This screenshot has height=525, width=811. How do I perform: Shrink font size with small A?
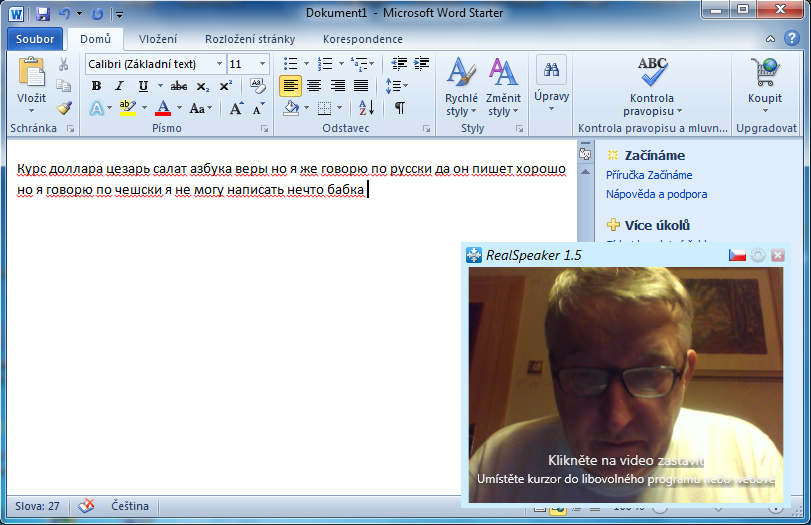(x=258, y=108)
